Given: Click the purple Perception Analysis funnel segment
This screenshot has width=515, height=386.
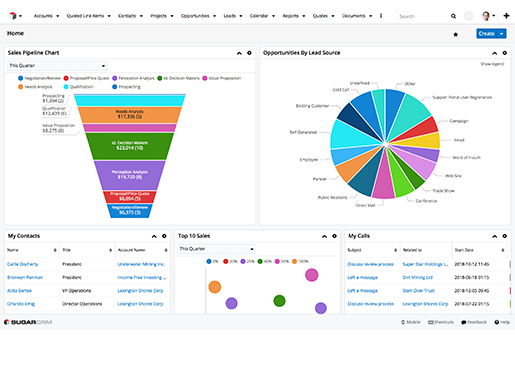Looking at the screenshot, I should (130, 175).
